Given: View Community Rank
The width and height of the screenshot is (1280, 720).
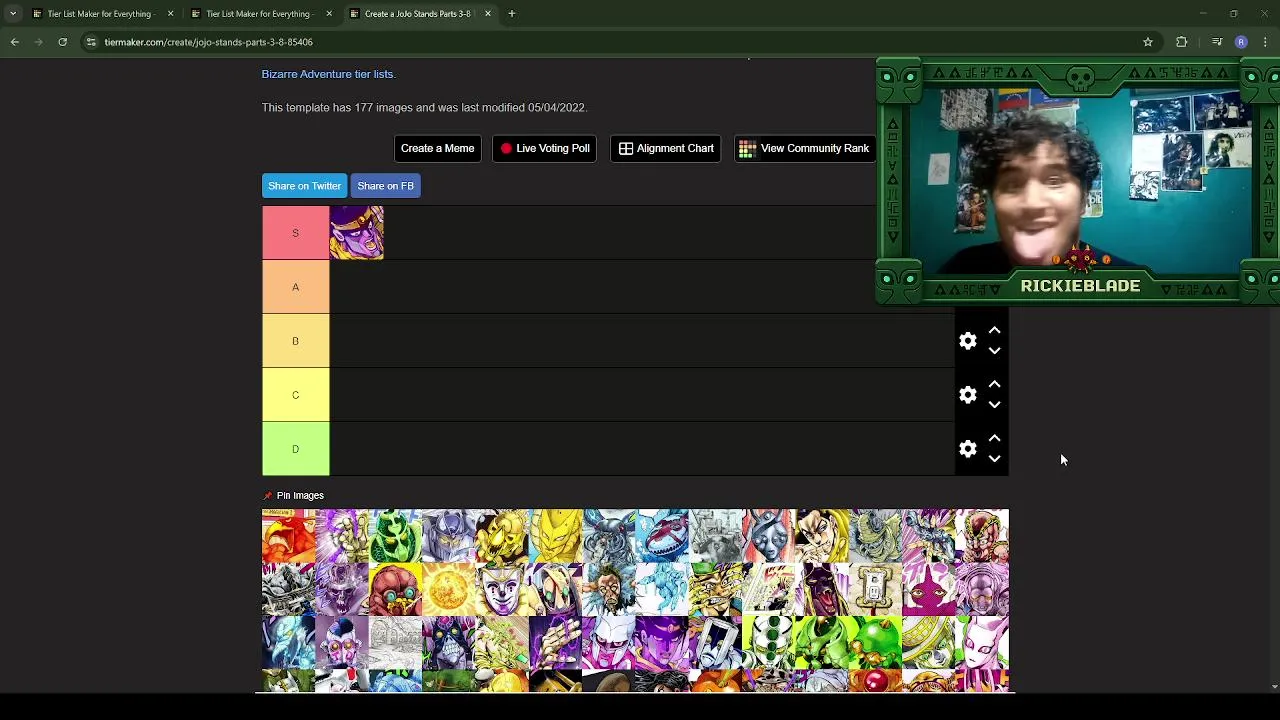Looking at the screenshot, I should (804, 148).
